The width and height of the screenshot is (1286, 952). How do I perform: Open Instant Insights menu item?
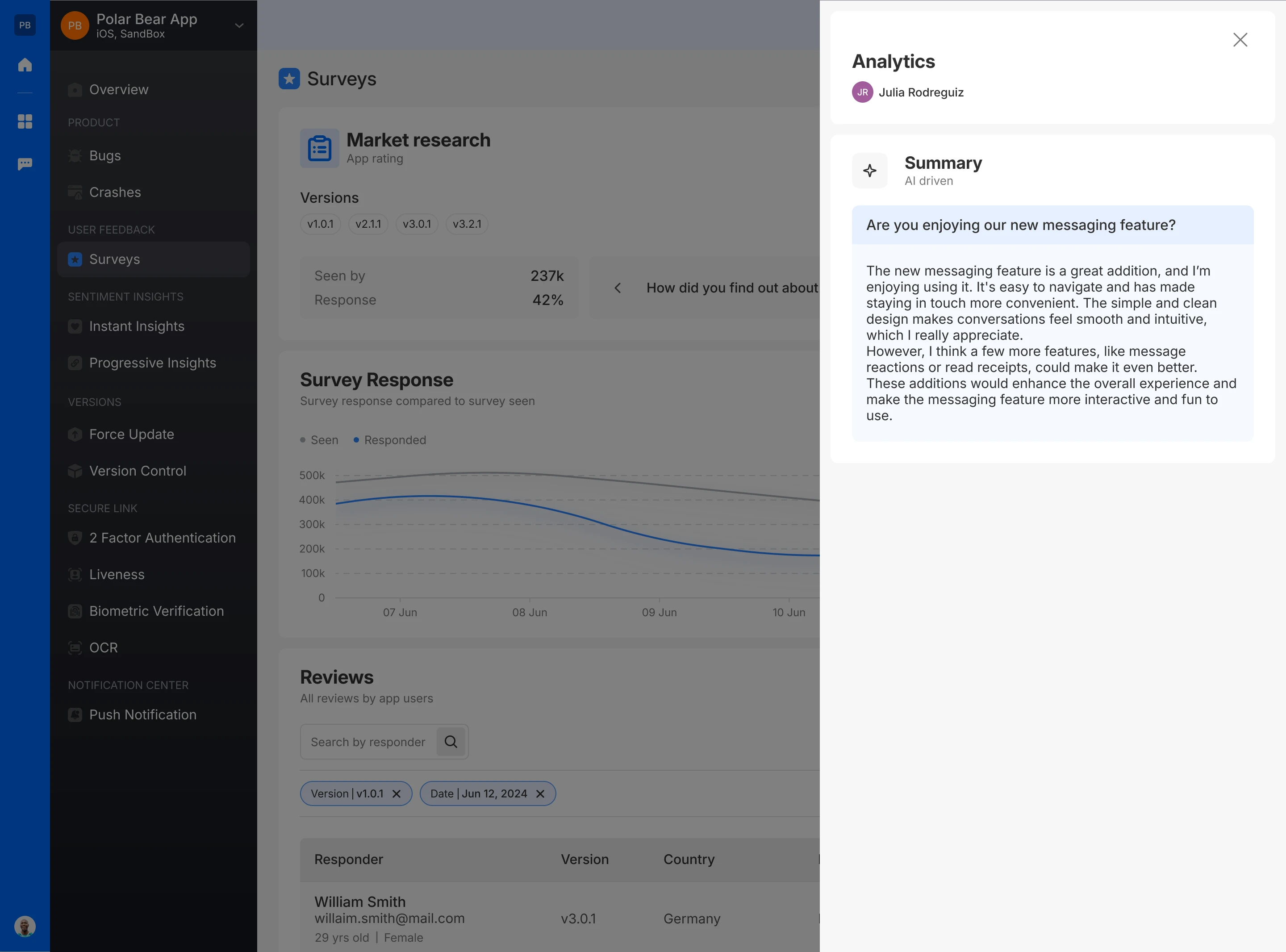tap(137, 326)
